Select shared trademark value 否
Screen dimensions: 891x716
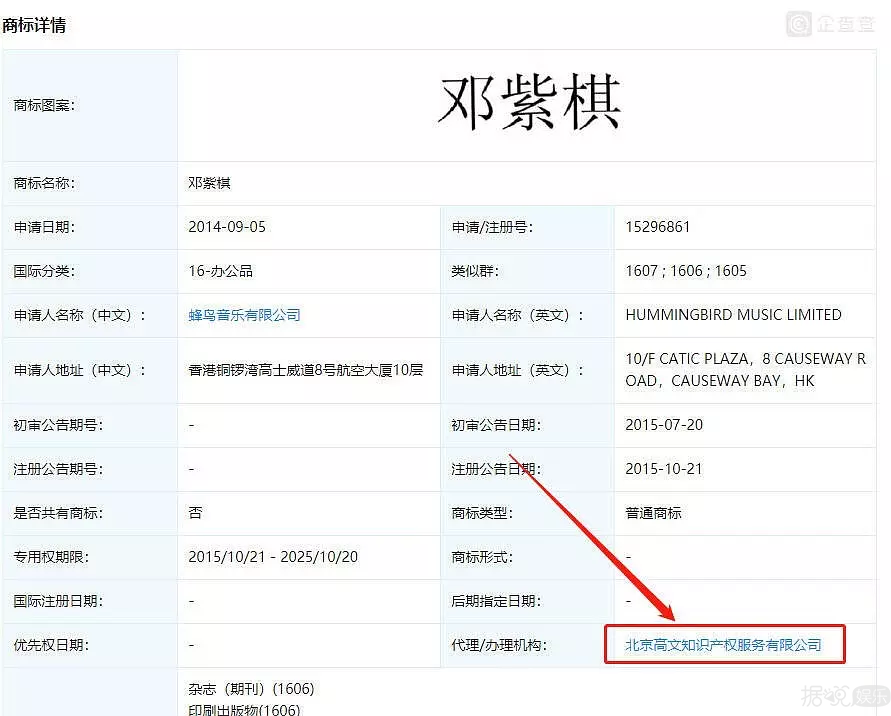[195, 513]
